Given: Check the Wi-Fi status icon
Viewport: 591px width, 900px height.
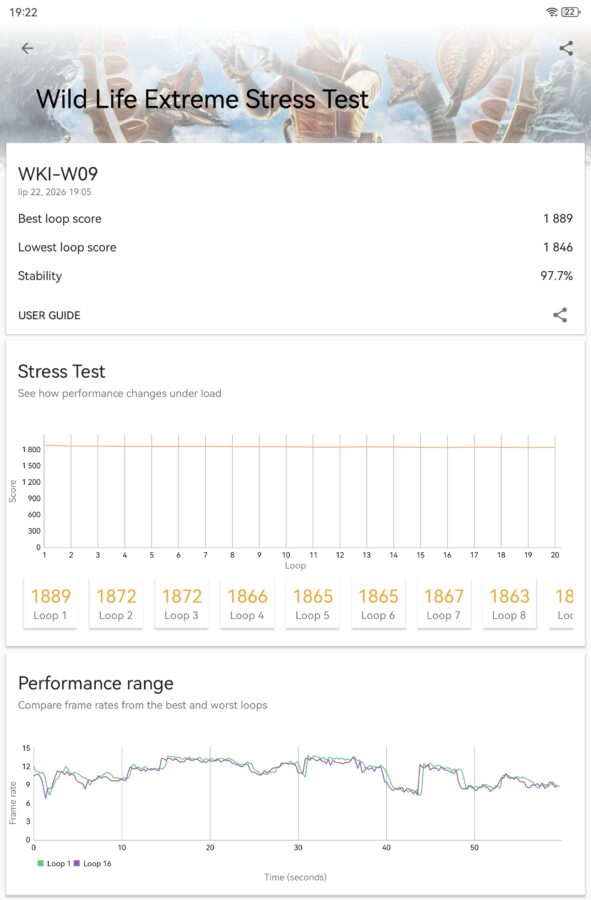Looking at the screenshot, I should (x=551, y=12).
